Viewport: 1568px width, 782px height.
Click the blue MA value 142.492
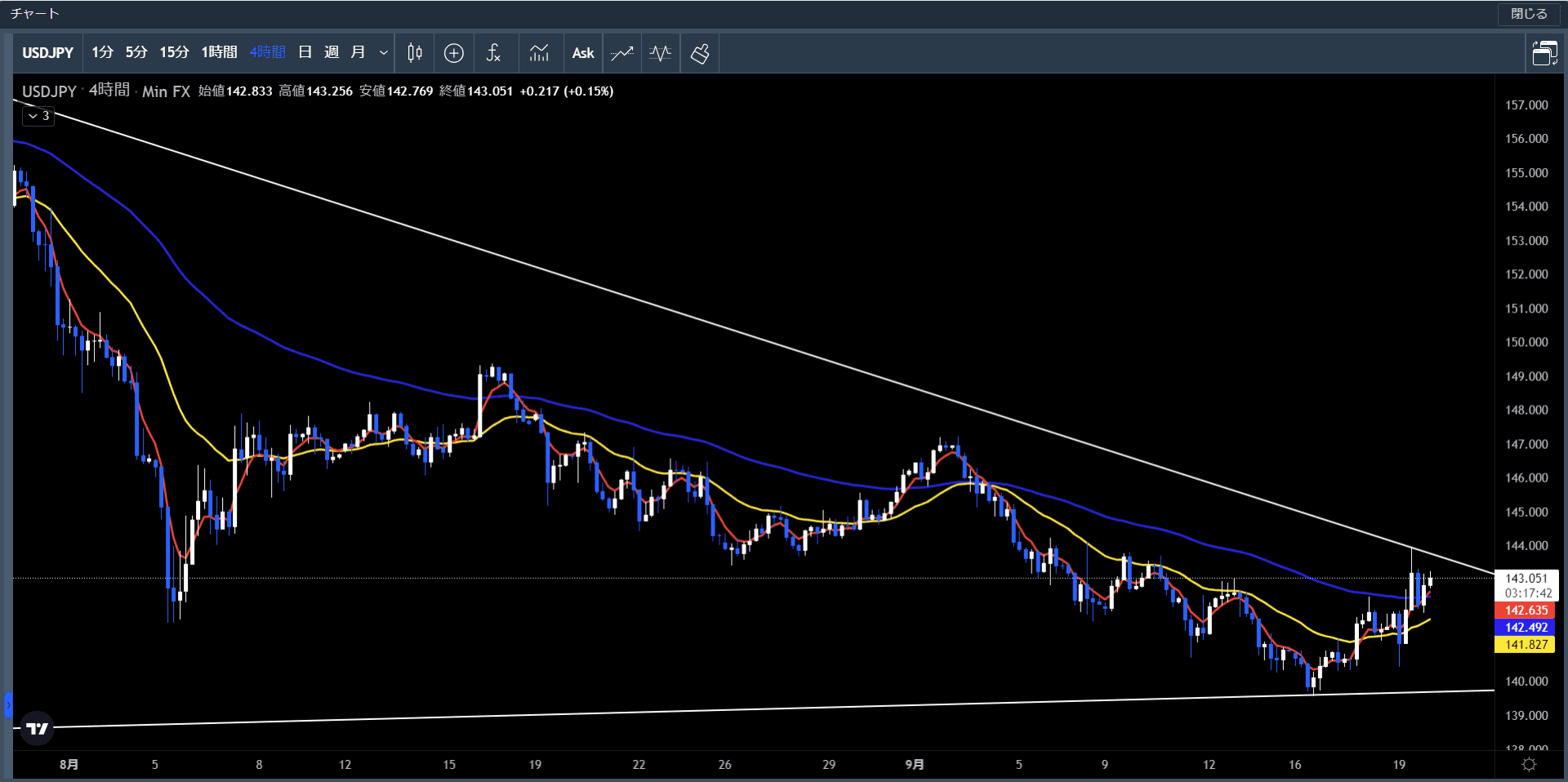tap(1526, 628)
